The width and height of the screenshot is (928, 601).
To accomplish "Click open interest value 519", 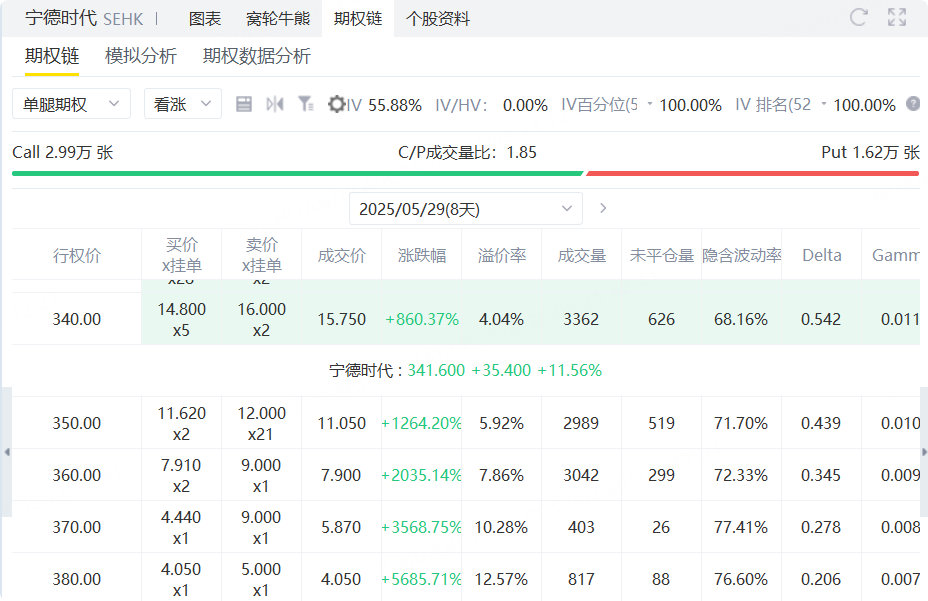I will pyautogui.click(x=661, y=423).
